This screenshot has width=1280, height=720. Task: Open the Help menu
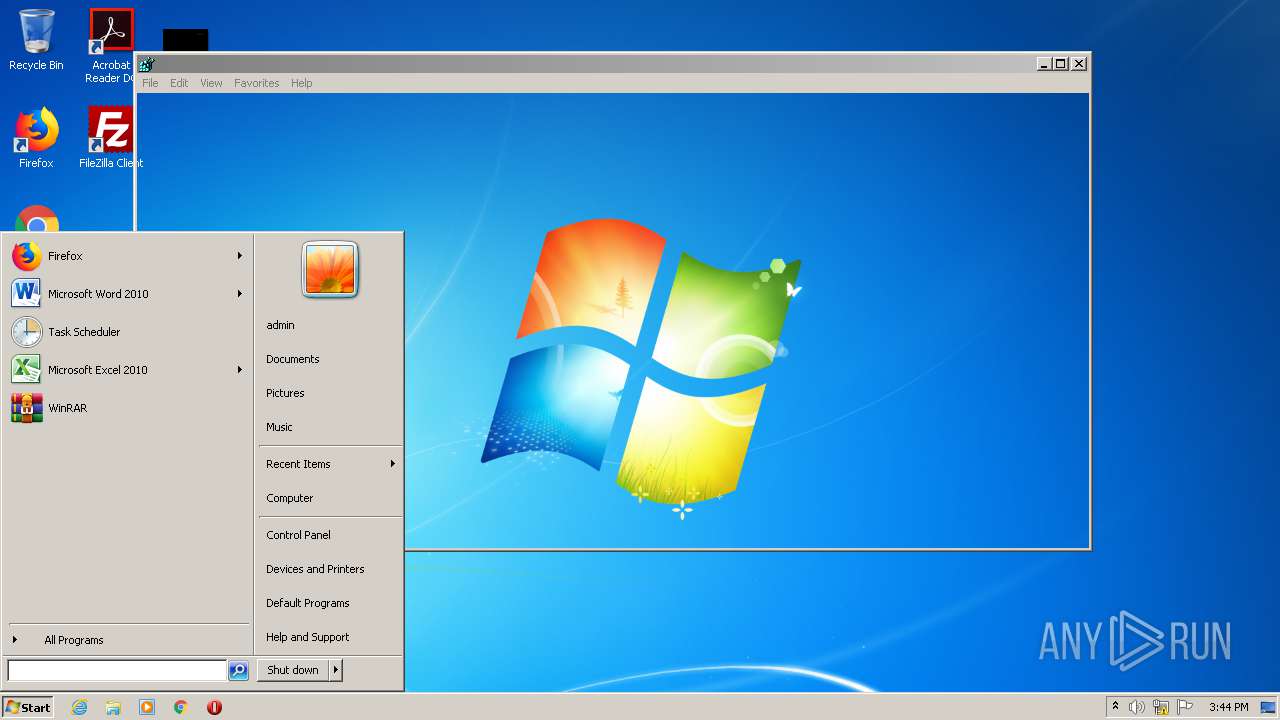[302, 83]
